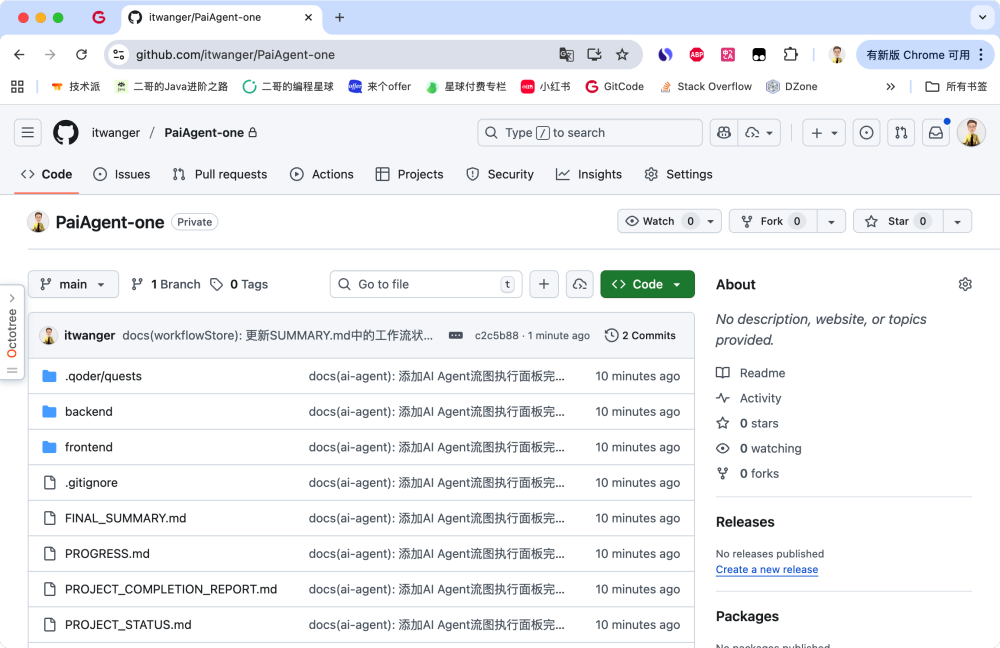1000x648 pixels.
Task: Click the add file plus button
Action: pos(543,285)
